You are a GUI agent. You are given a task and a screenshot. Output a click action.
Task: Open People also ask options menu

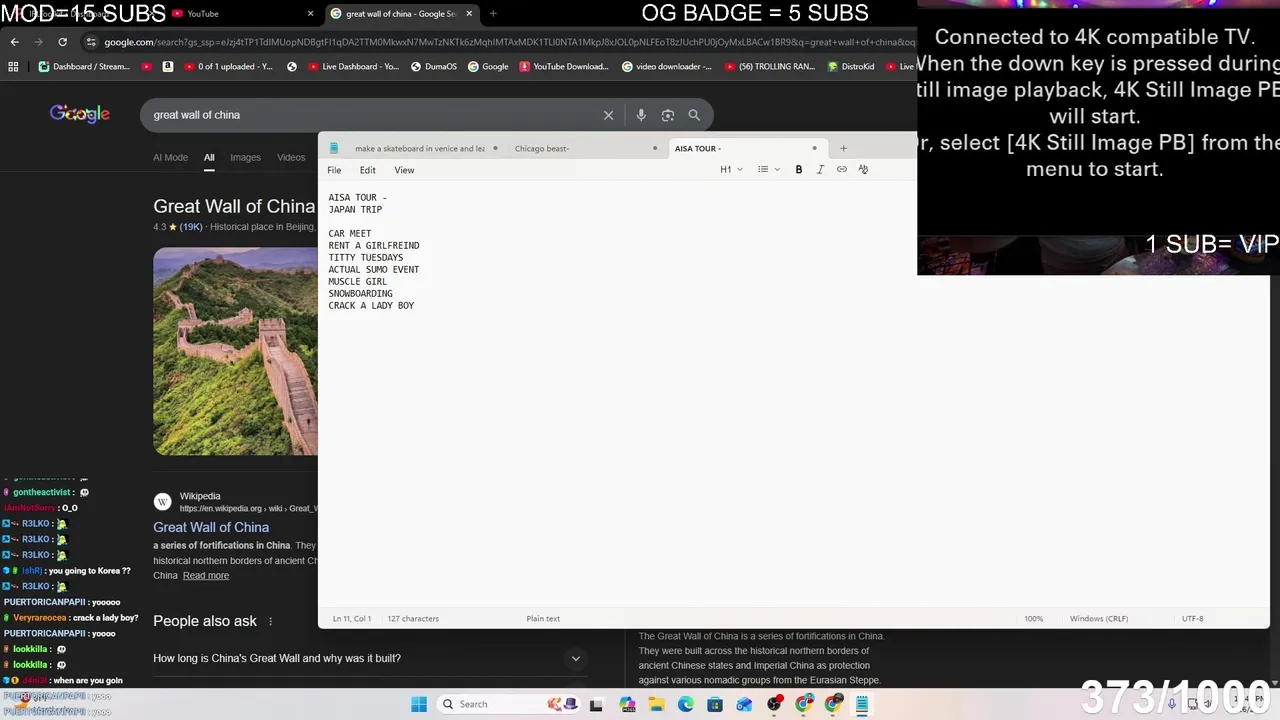tap(270, 621)
